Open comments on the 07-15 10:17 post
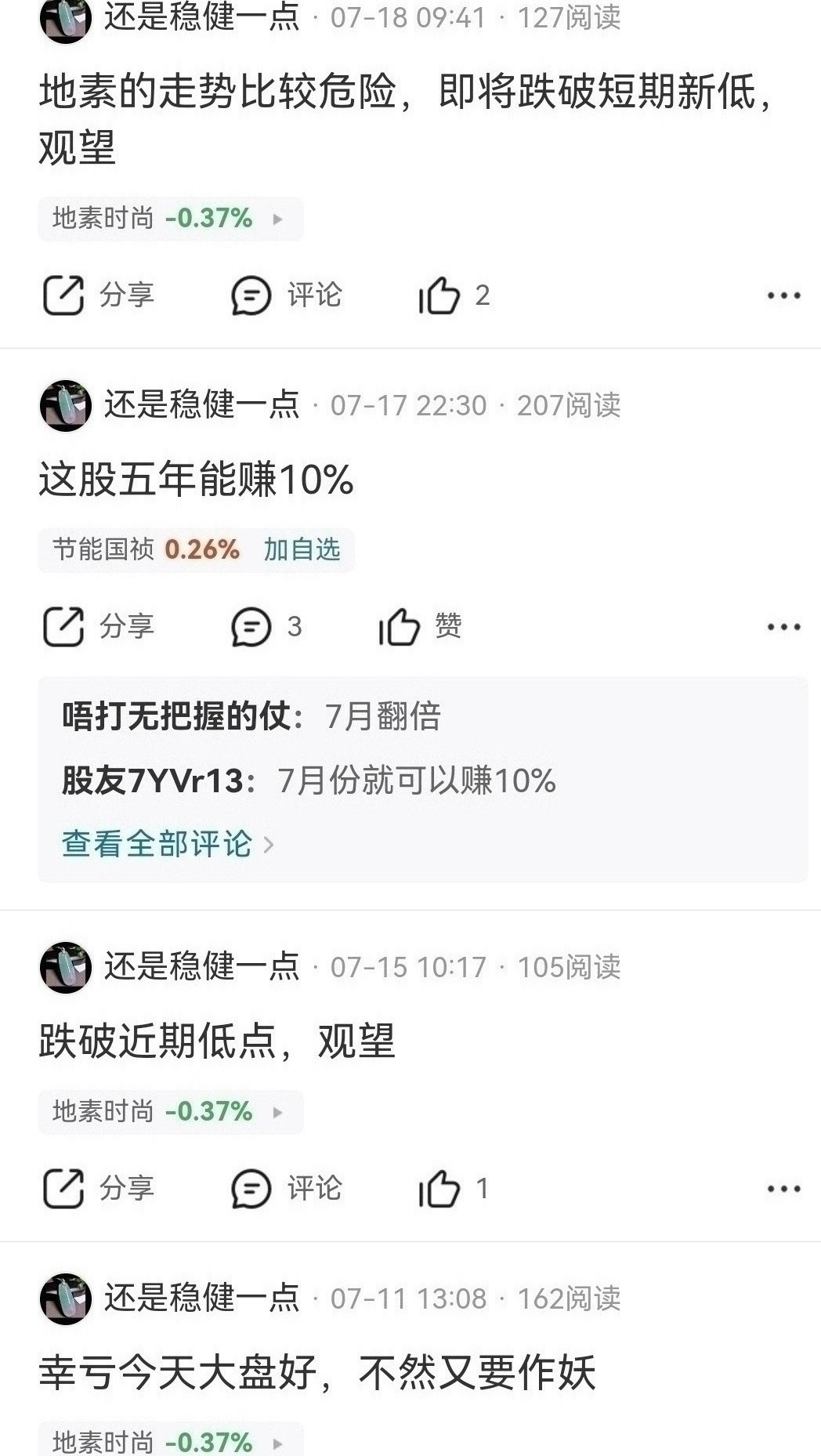 pyautogui.click(x=287, y=1189)
